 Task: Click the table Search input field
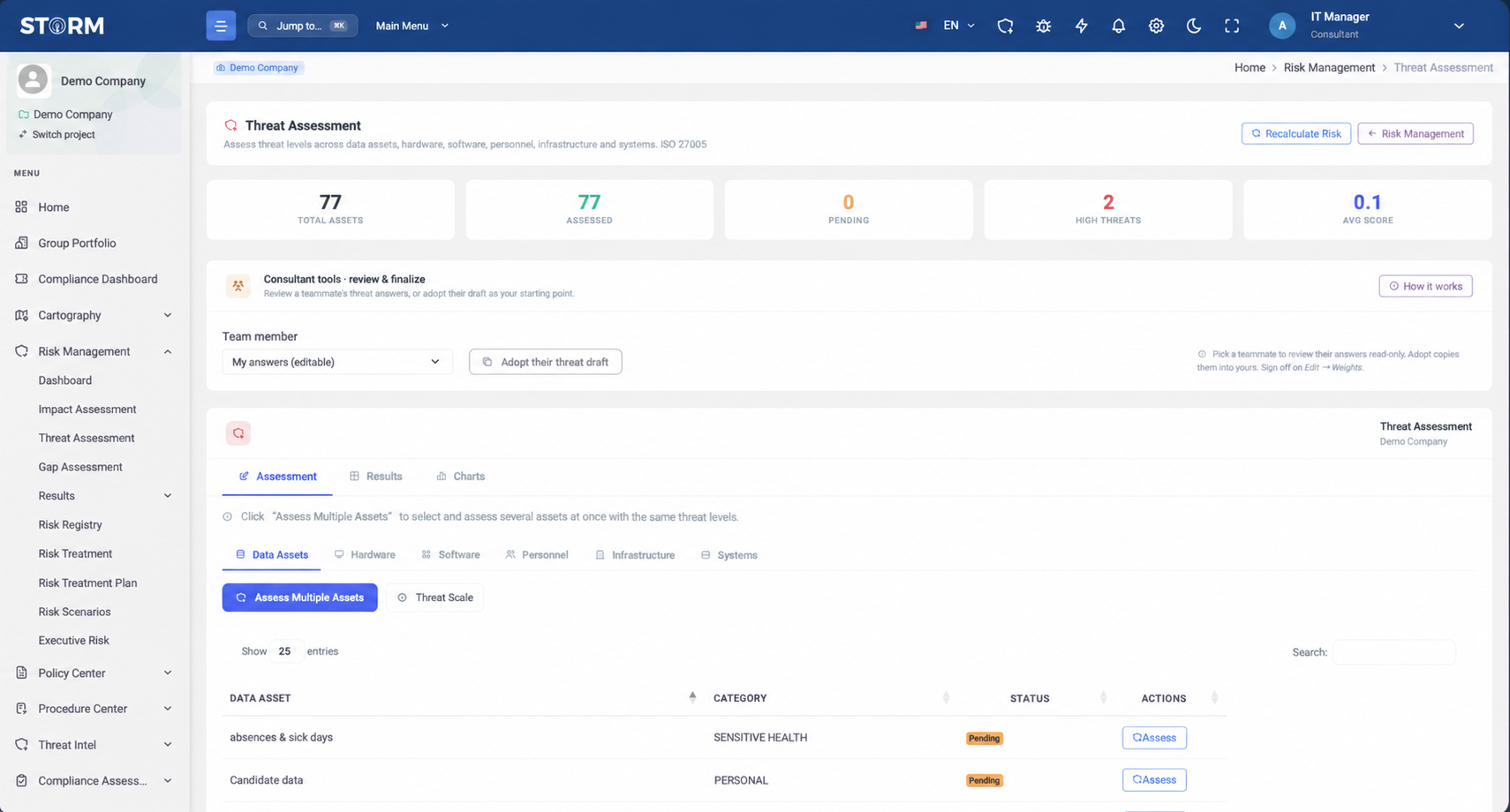[x=1393, y=652]
